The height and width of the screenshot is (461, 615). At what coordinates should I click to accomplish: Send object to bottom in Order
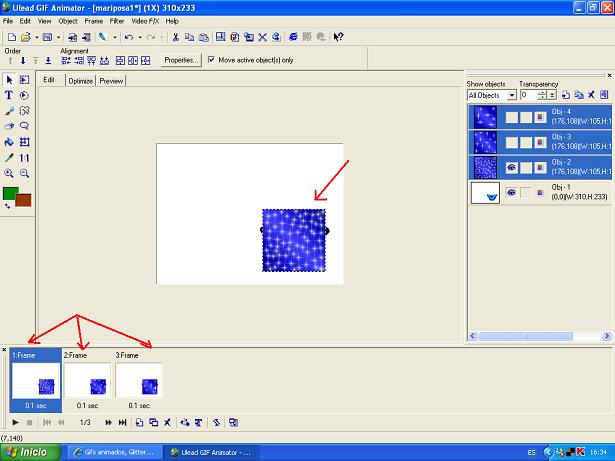48,60
